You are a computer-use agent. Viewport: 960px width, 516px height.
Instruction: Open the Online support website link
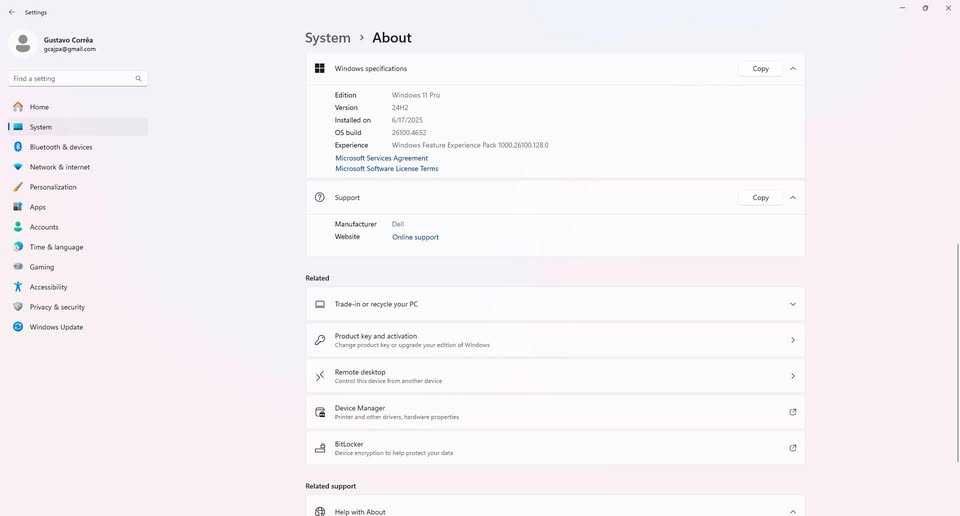415,237
